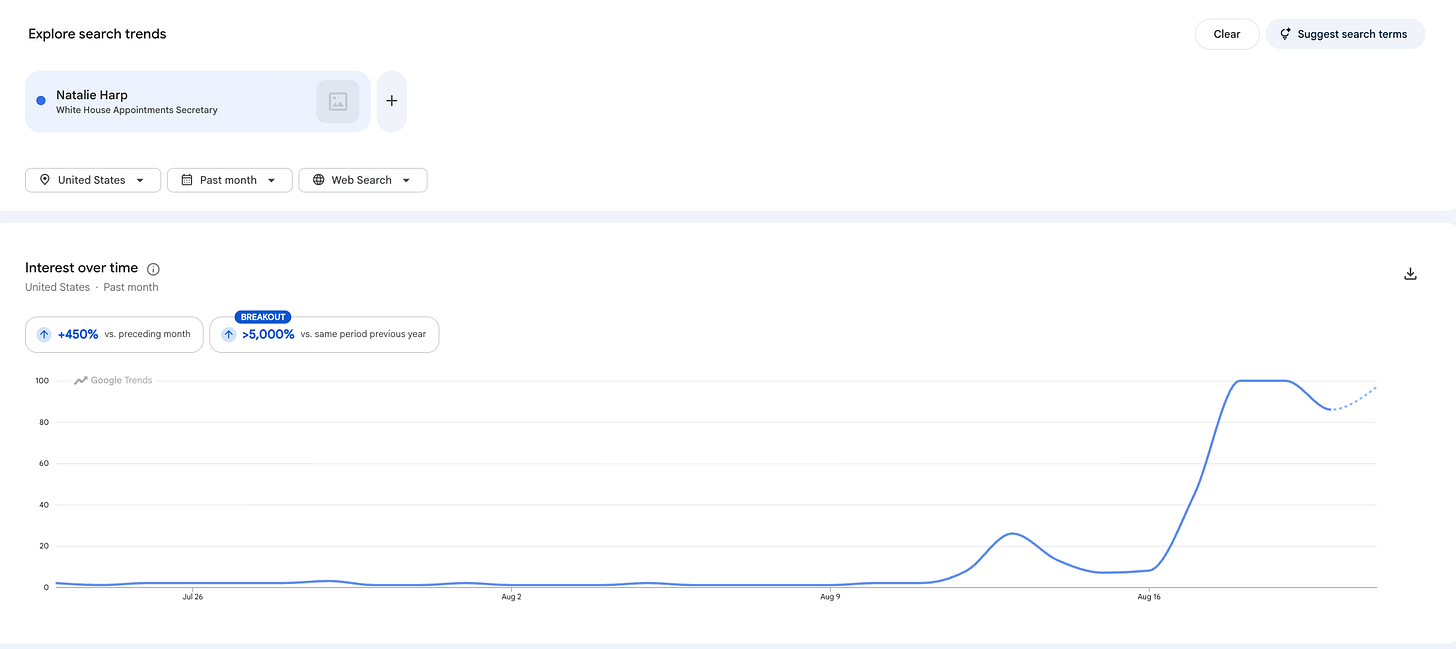Screen dimensions: 1456x649
Task: Click the sparkle icon in Suggest search terms
Action: coord(1285,34)
